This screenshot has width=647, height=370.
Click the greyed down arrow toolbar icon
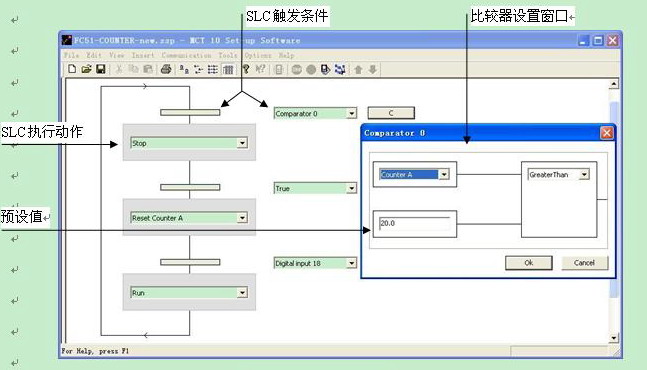(373, 69)
